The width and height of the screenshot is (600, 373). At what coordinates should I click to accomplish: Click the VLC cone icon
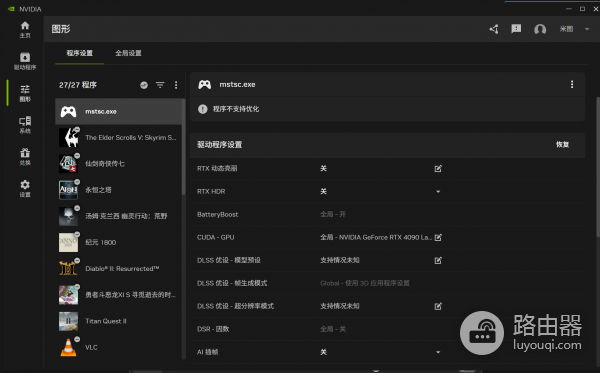tap(68, 347)
